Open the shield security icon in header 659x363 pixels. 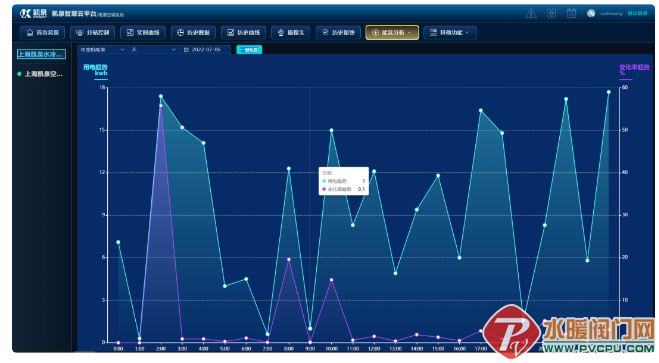point(551,13)
